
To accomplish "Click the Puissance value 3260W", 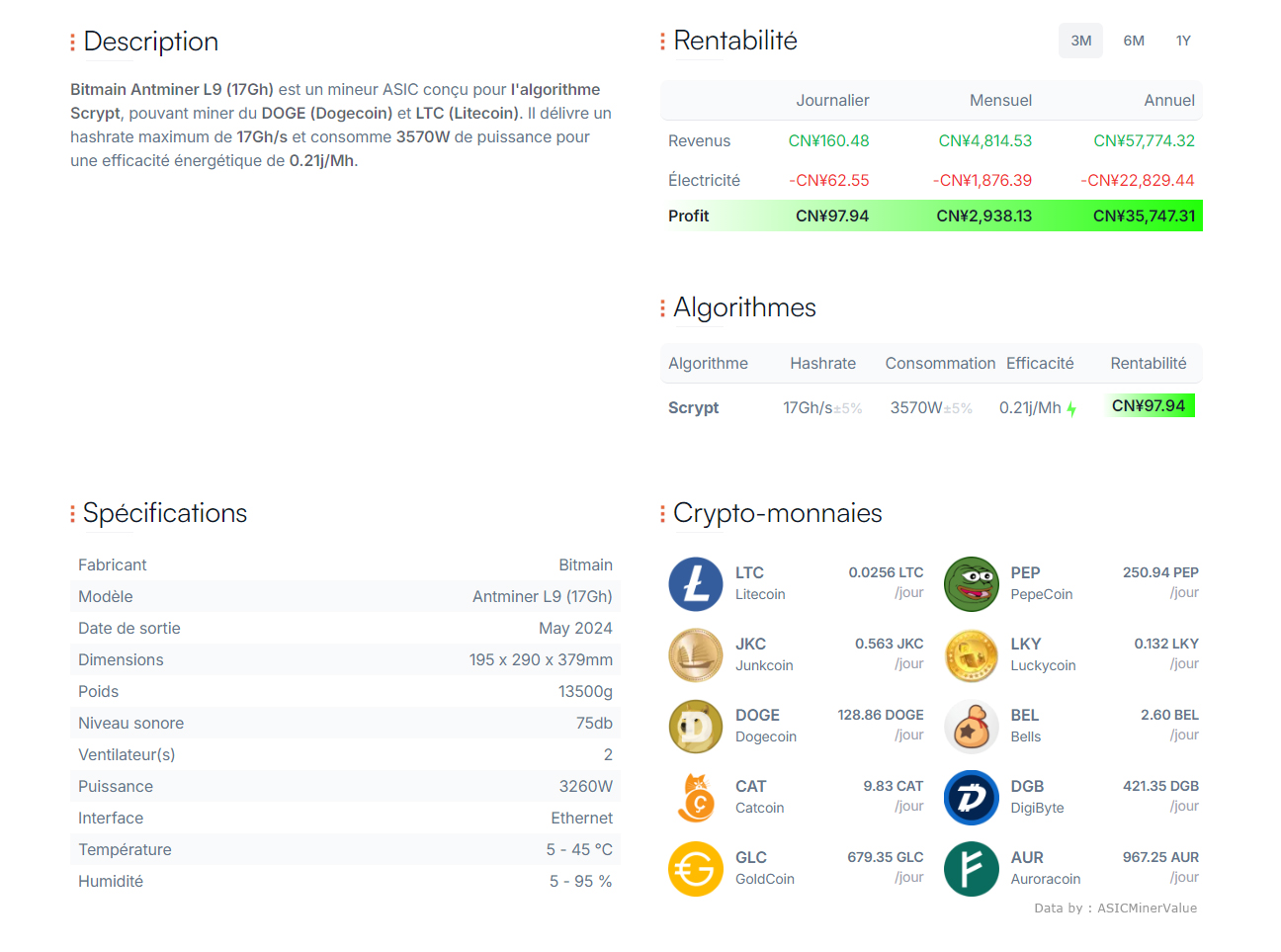I will coord(585,786).
